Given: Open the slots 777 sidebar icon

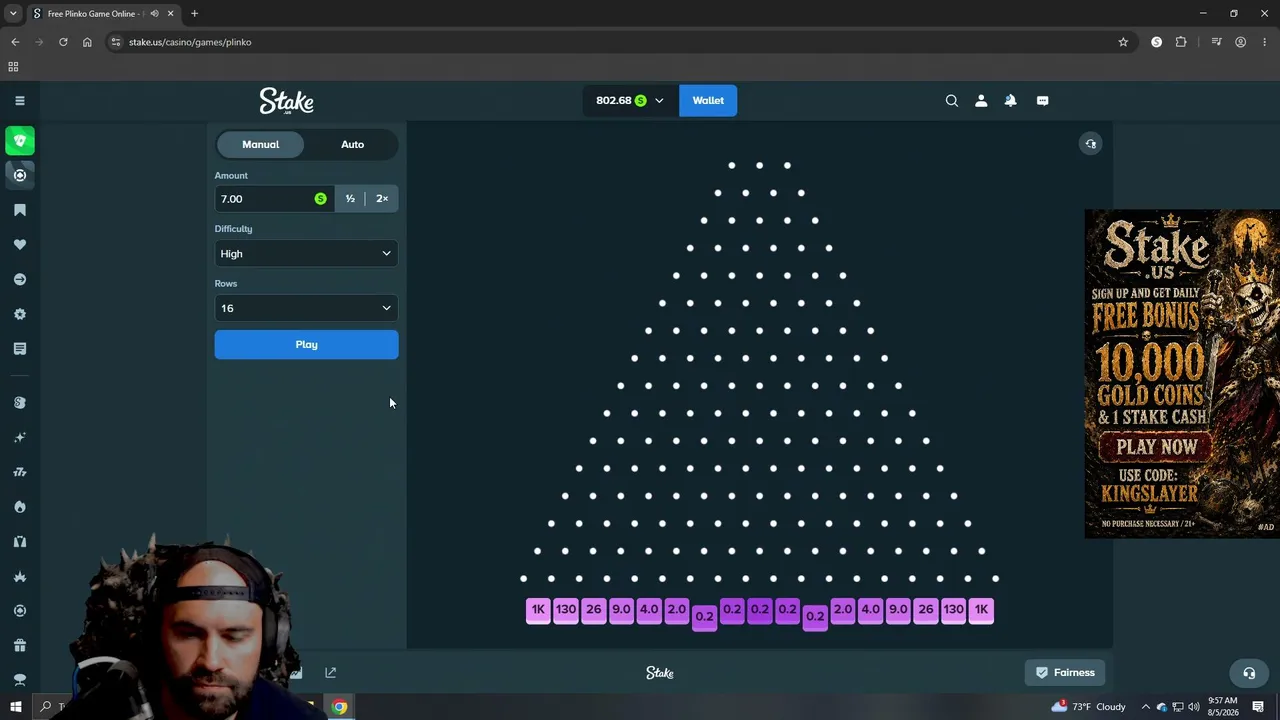Looking at the screenshot, I should 20,472.
